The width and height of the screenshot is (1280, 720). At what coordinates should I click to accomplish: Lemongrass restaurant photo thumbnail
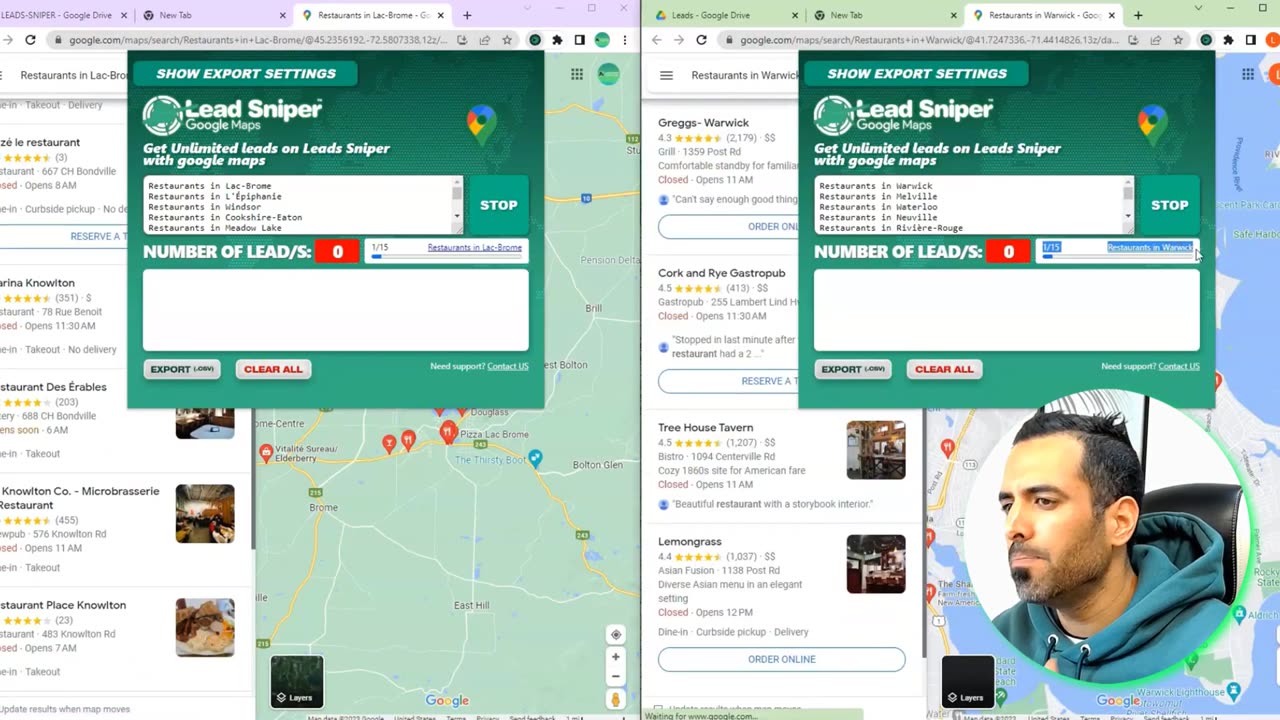[876, 564]
